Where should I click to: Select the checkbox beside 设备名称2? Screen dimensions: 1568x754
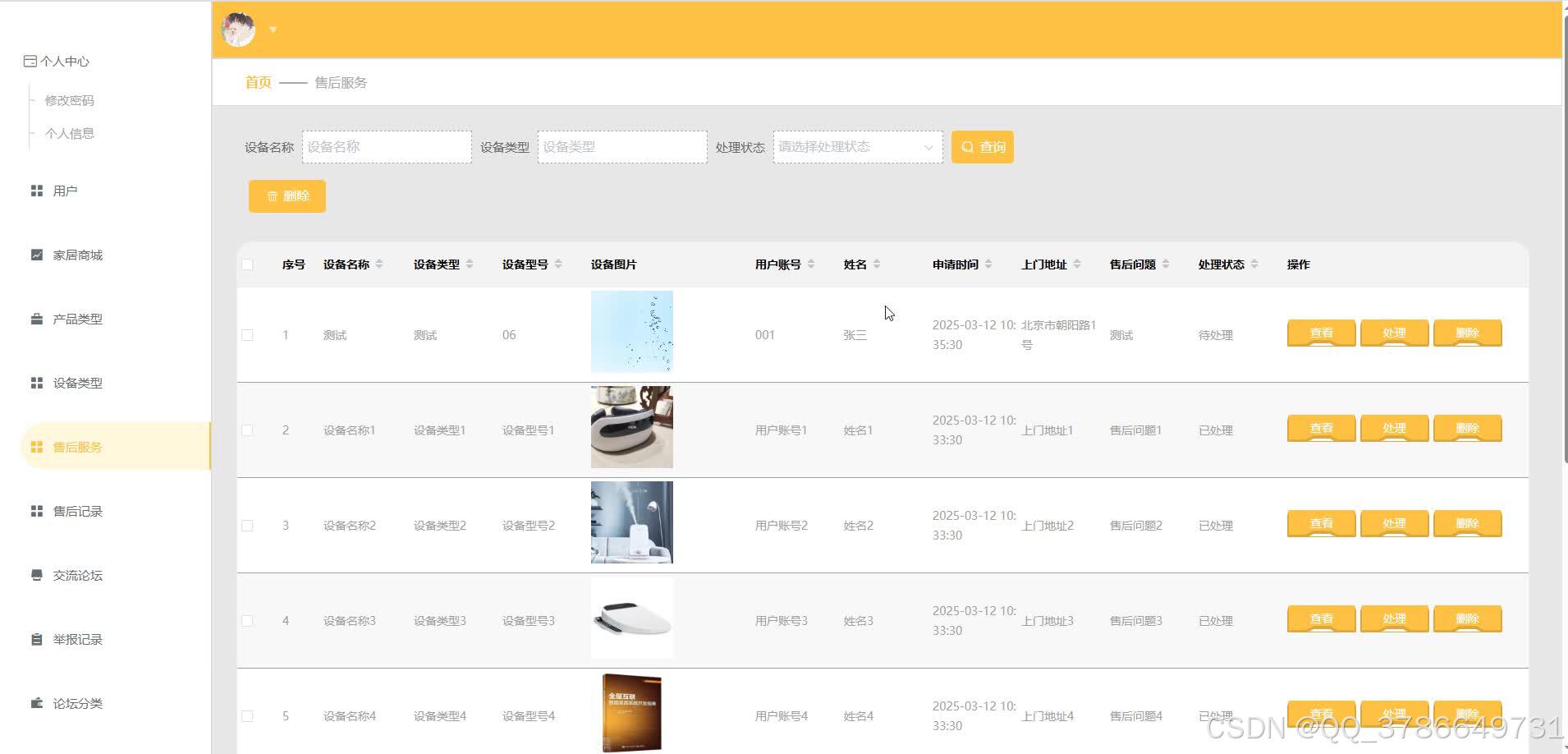tap(248, 525)
